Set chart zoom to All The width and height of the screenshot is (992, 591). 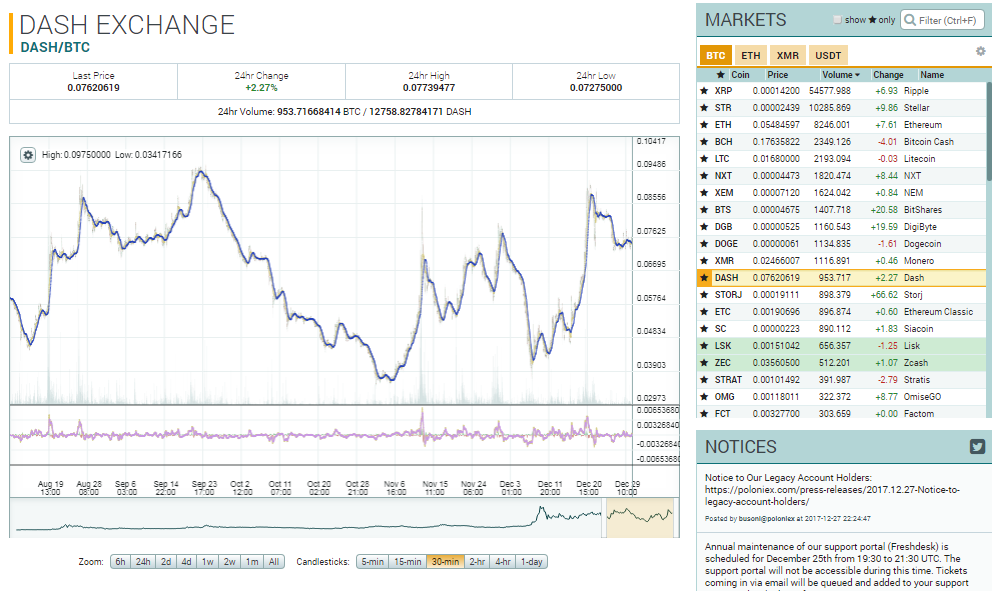click(274, 562)
